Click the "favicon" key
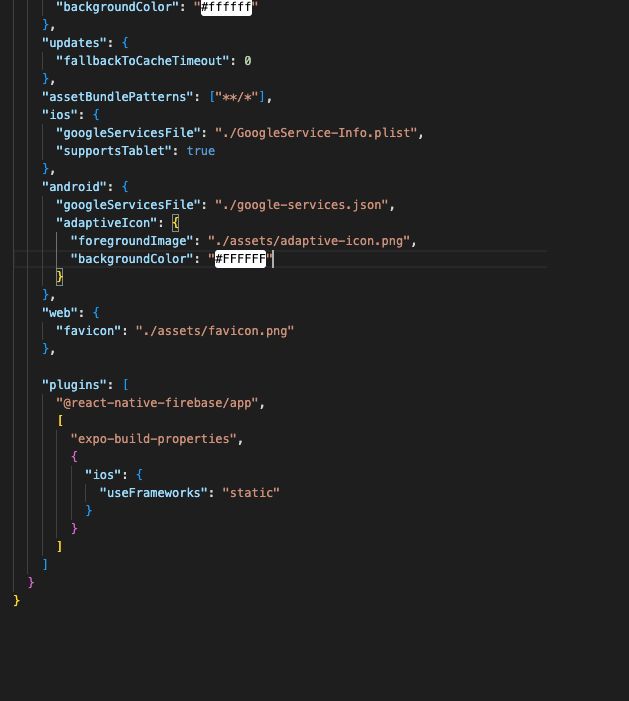 pos(89,331)
